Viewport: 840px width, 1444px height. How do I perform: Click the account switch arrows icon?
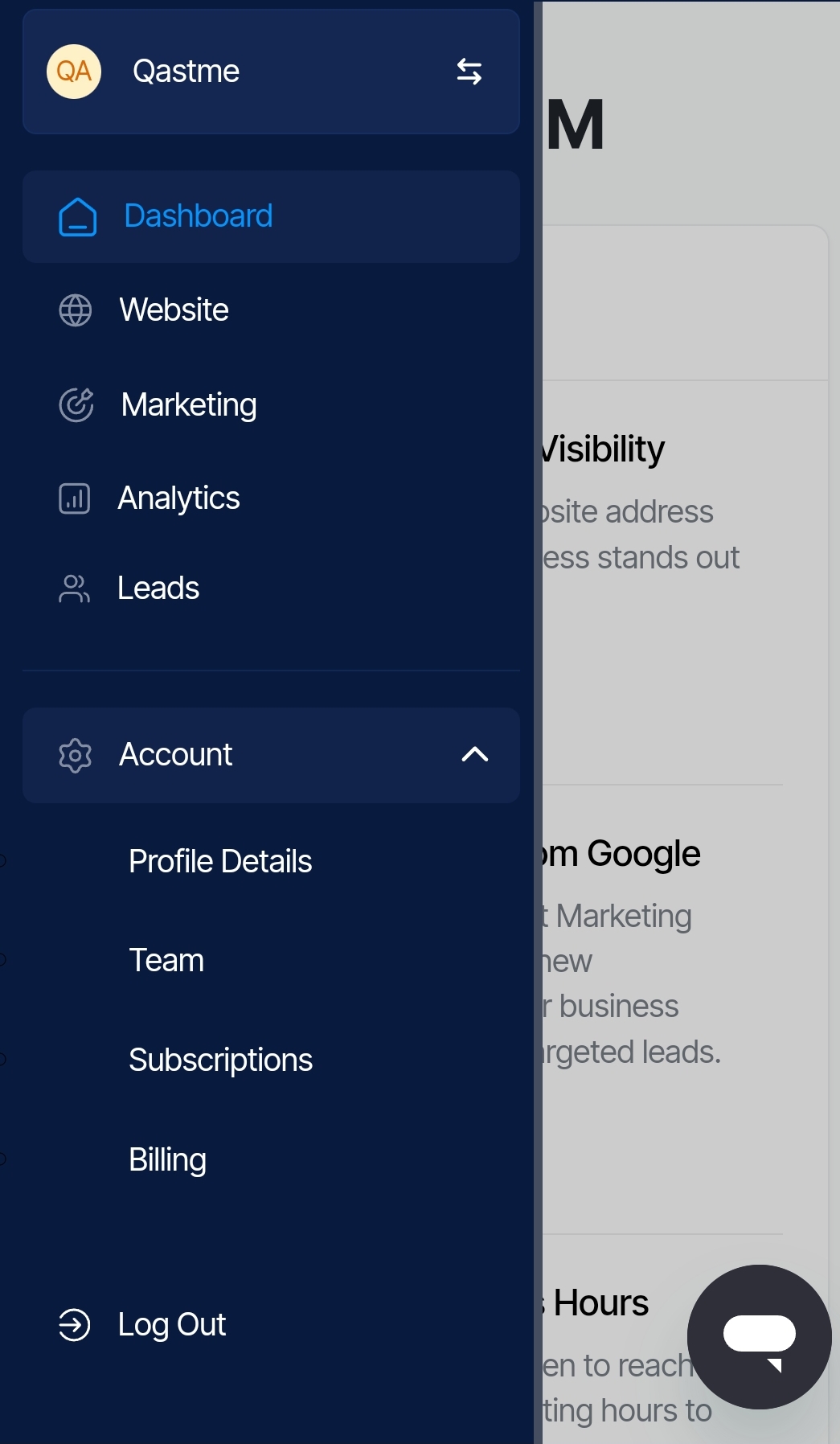click(469, 72)
